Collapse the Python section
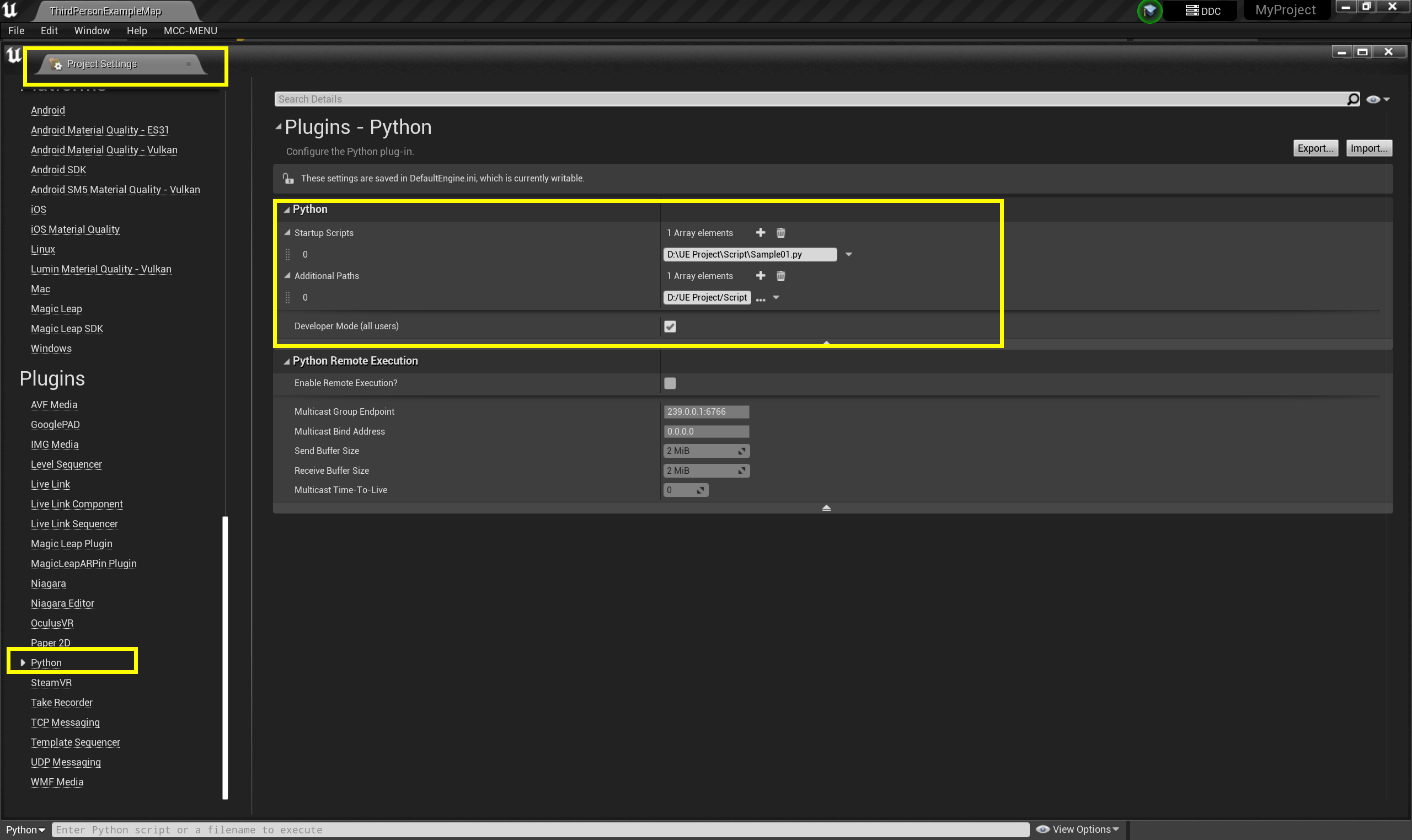 tap(286, 210)
